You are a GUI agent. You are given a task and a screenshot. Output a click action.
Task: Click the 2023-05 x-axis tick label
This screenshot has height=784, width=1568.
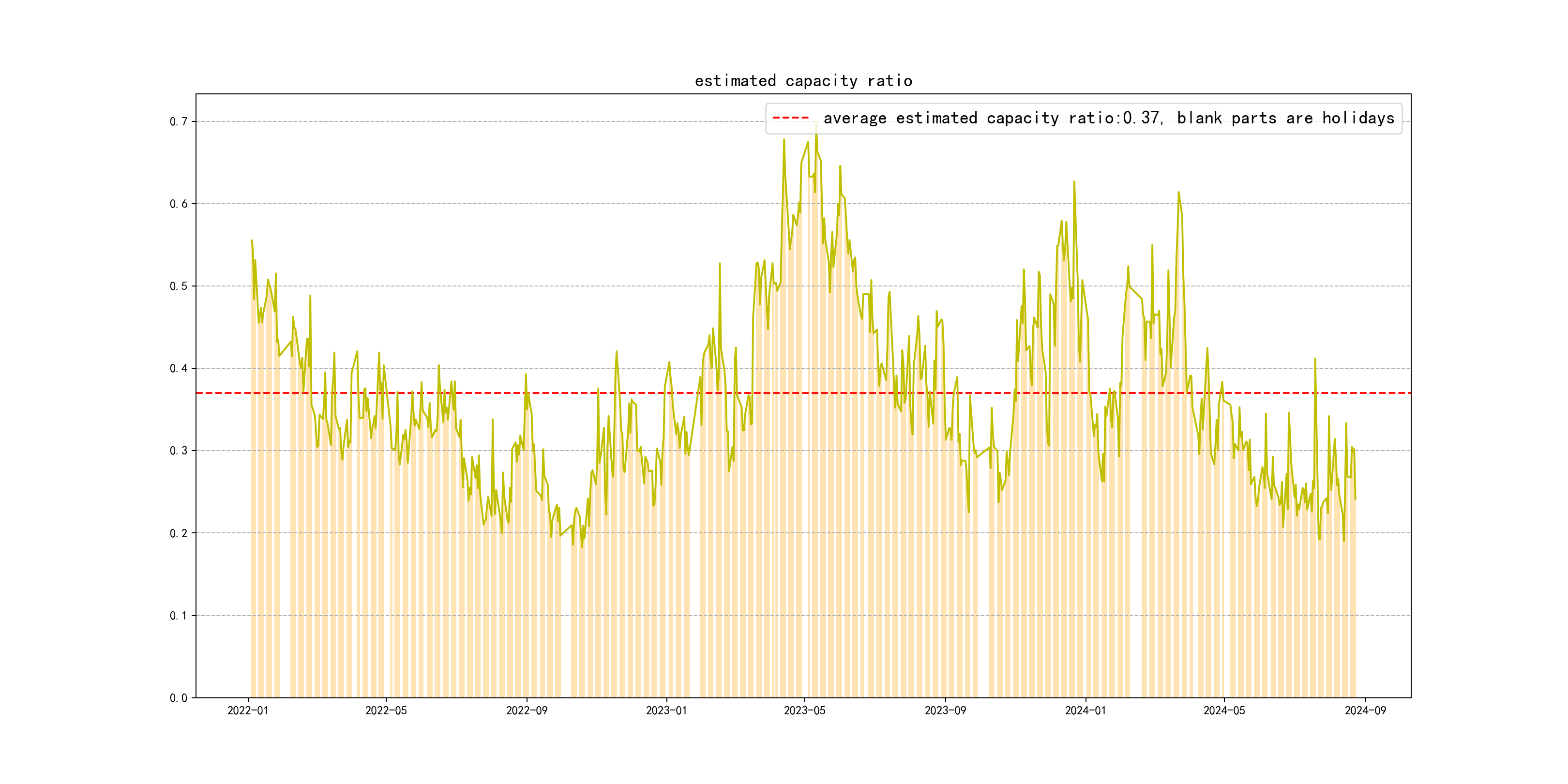pos(804,710)
